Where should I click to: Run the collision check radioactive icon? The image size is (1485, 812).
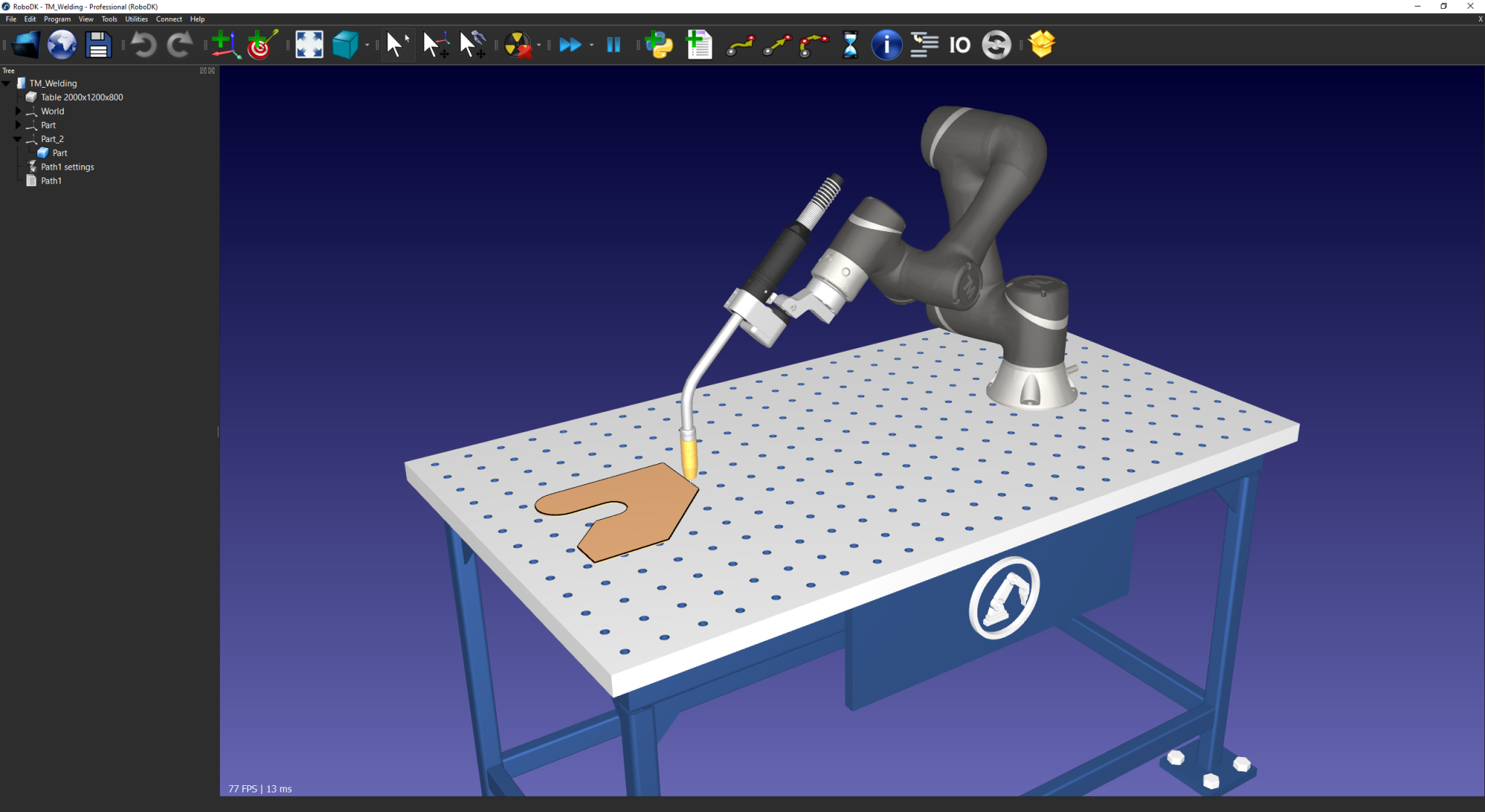point(518,45)
